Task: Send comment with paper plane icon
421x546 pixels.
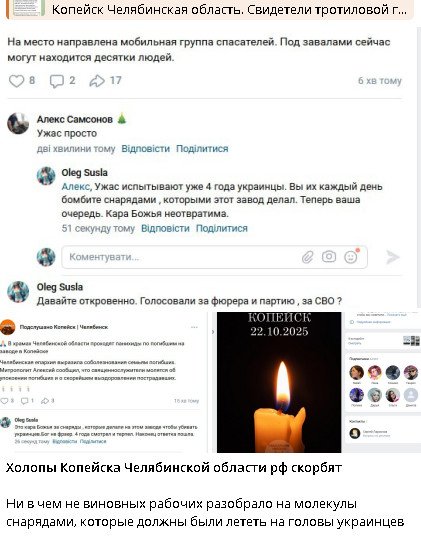Action: pyautogui.click(x=393, y=257)
